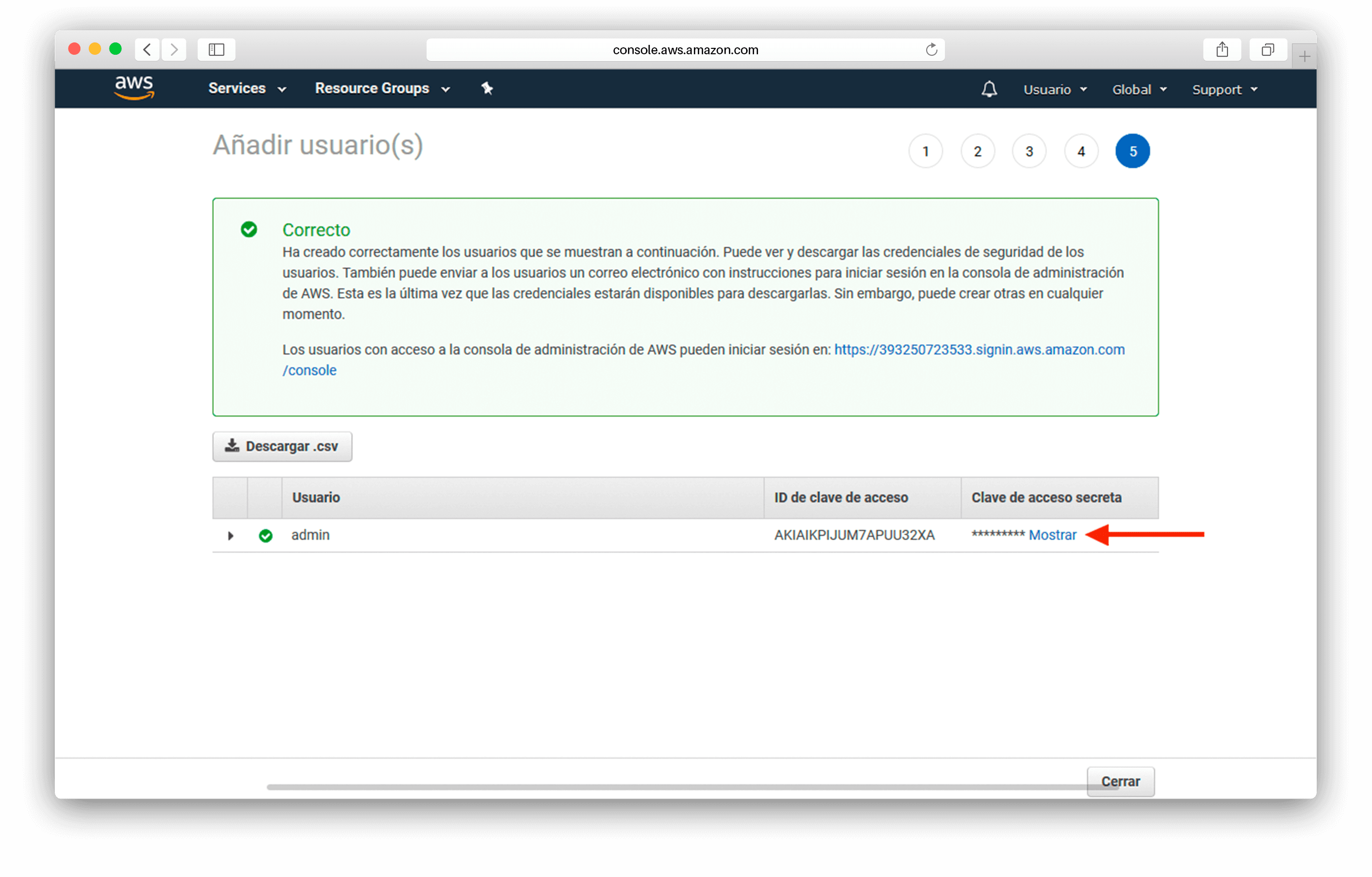Go to wizard step 4
This screenshot has height=877, width=1372.
(1082, 151)
